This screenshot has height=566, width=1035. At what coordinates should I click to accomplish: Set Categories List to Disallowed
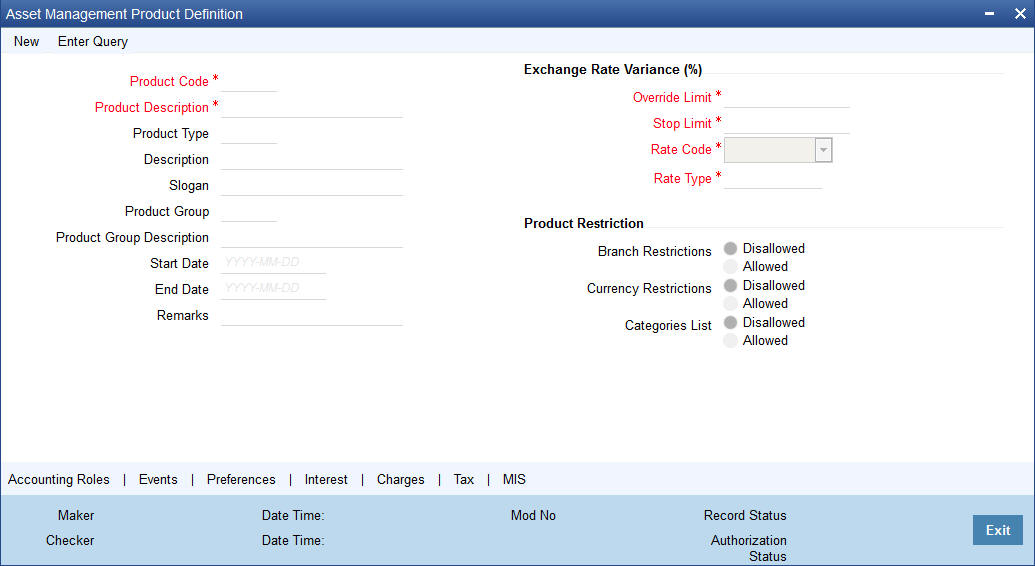[730, 322]
